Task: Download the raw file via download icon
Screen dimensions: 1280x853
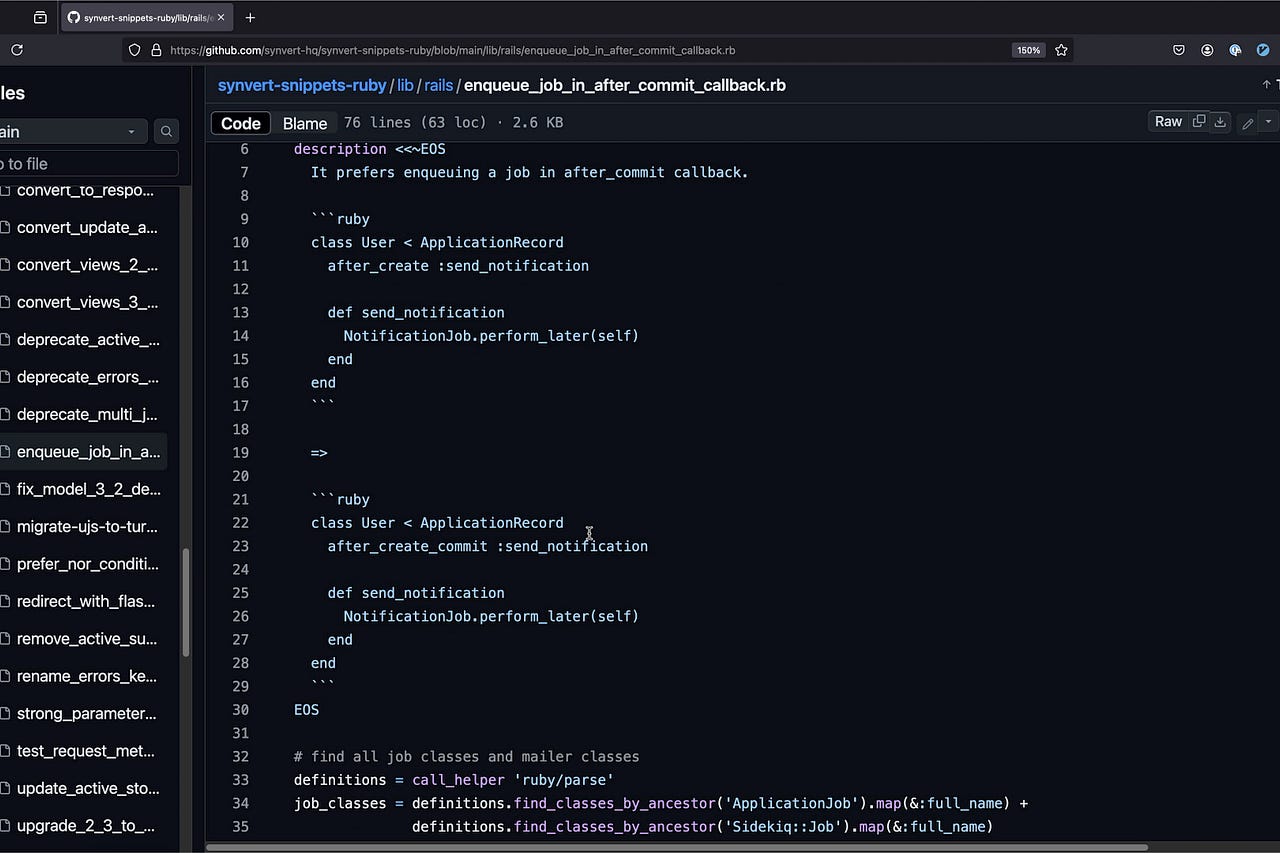Action: pyautogui.click(x=1220, y=122)
